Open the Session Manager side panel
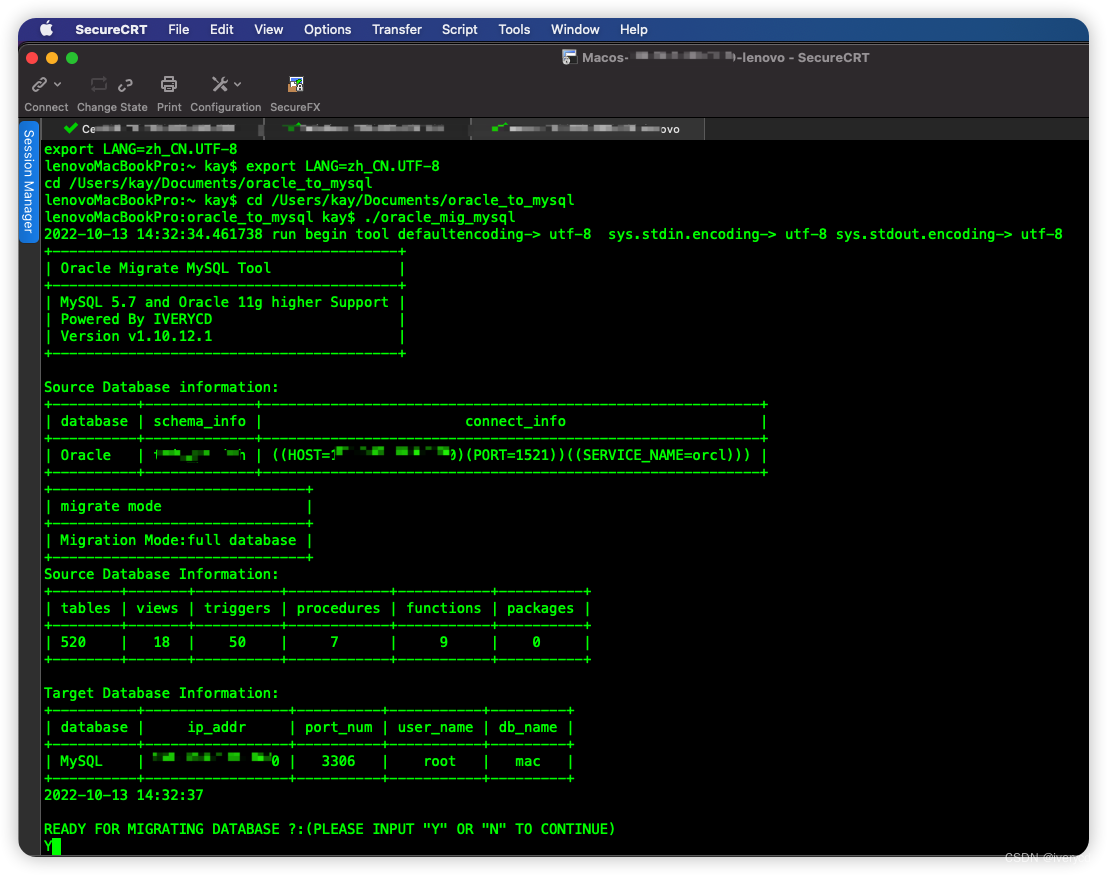1107x875 pixels. tap(28, 181)
